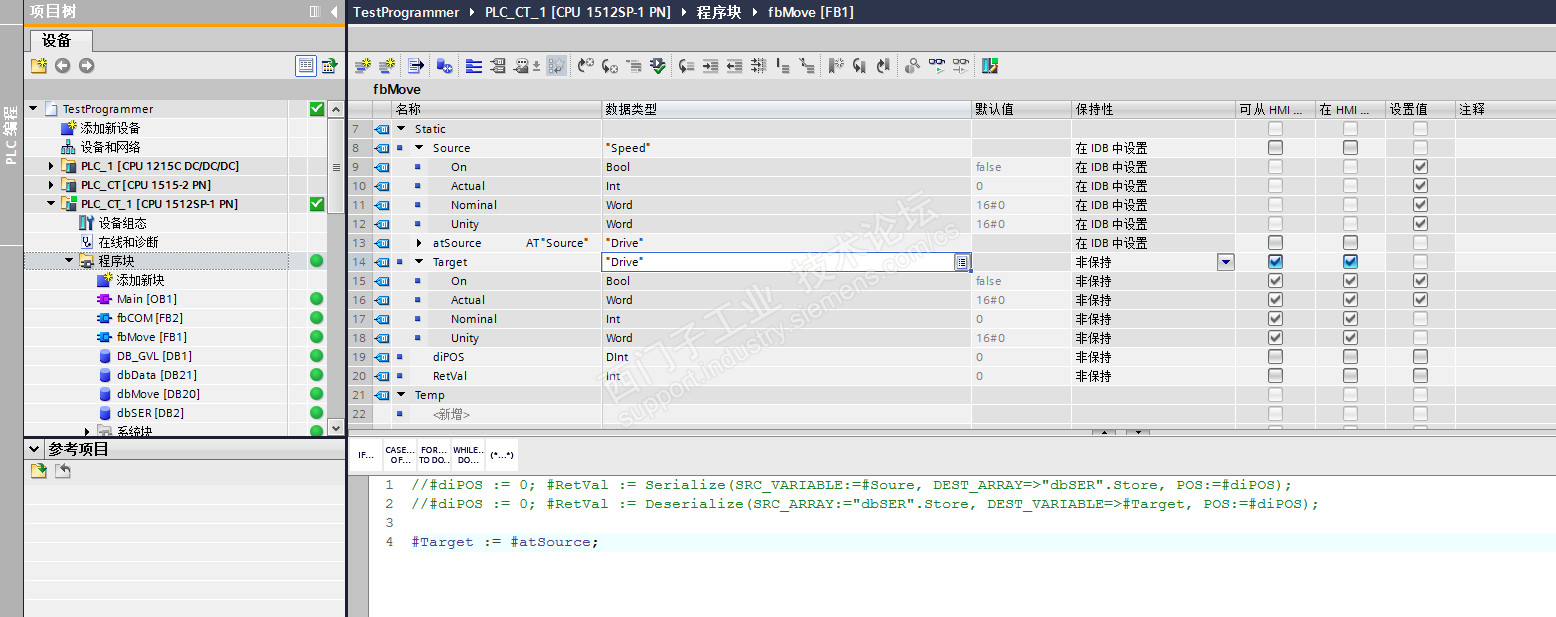Image resolution: width=1556 pixels, height=617 pixels.
Task: Click the glasses icon with gray arrow
Action: [x=961, y=66]
